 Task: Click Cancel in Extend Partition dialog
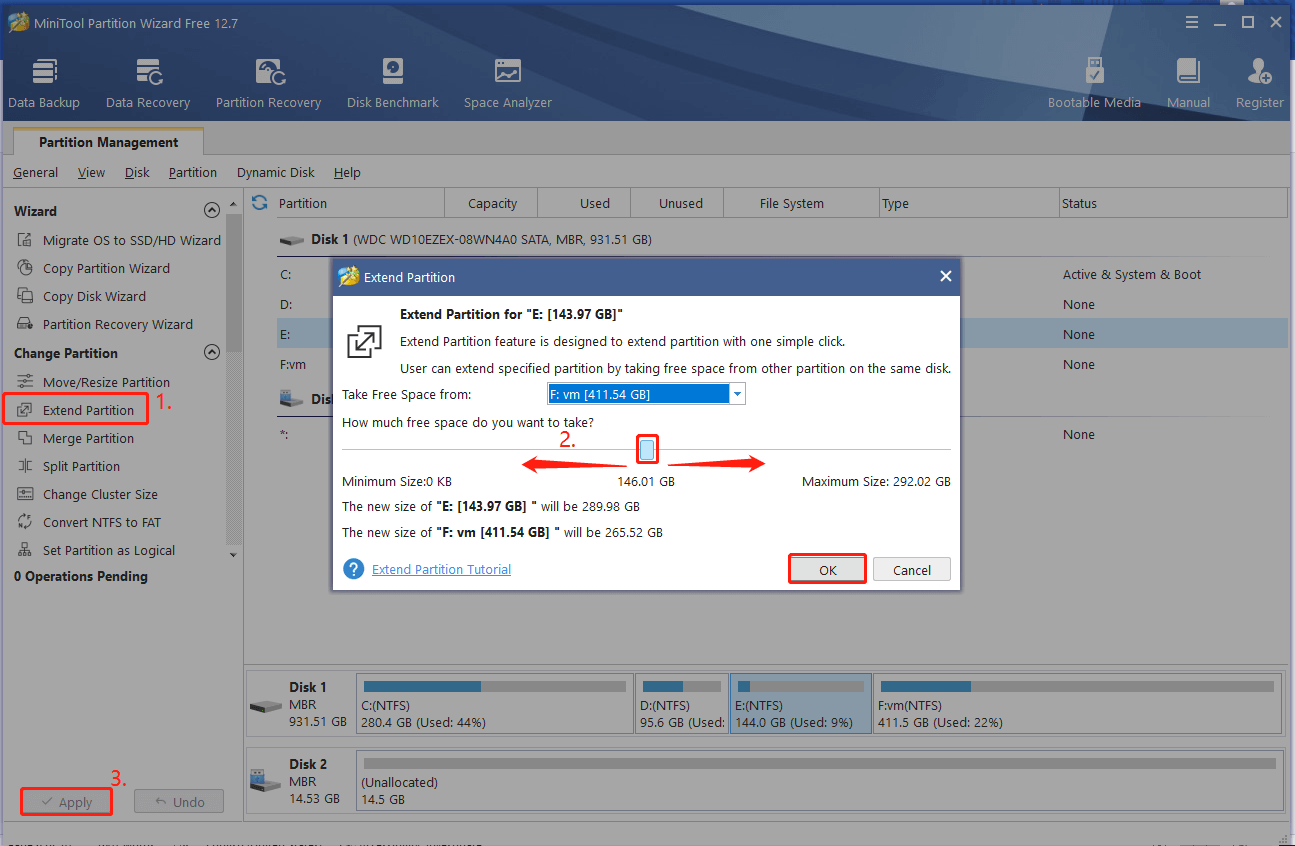click(x=912, y=570)
